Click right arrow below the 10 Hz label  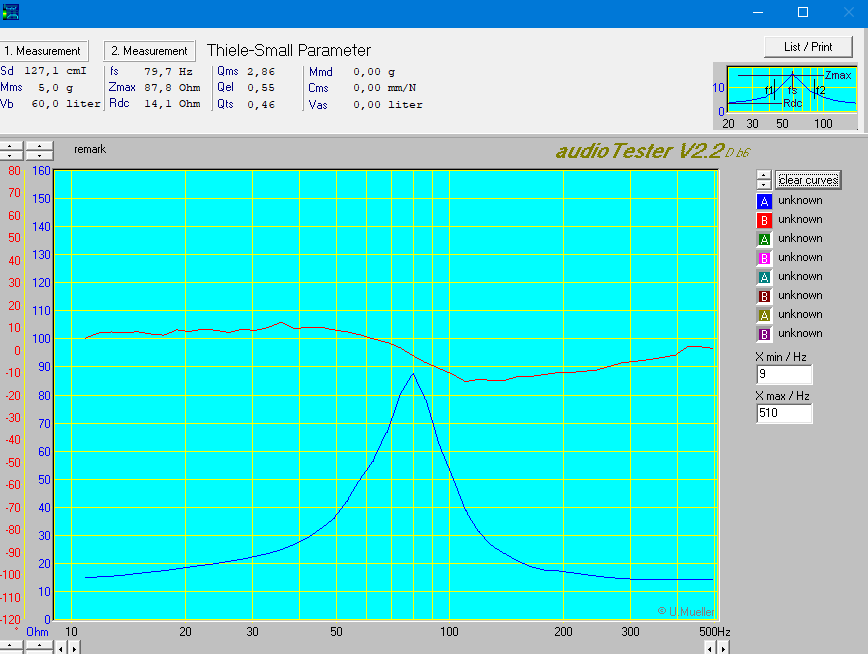click(x=74, y=647)
